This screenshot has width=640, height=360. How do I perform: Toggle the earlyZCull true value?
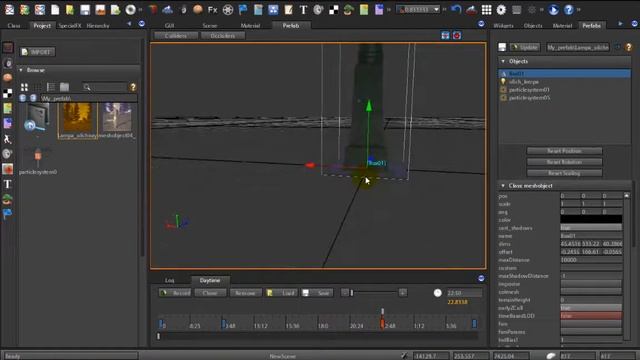tap(591, 308)
